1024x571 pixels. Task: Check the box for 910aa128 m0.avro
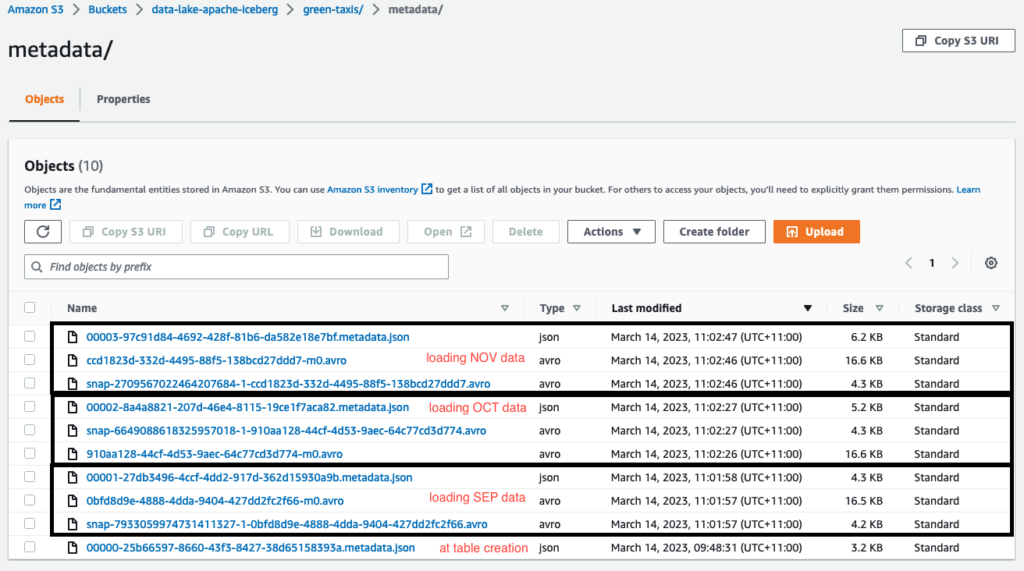[x=29, y=453]
